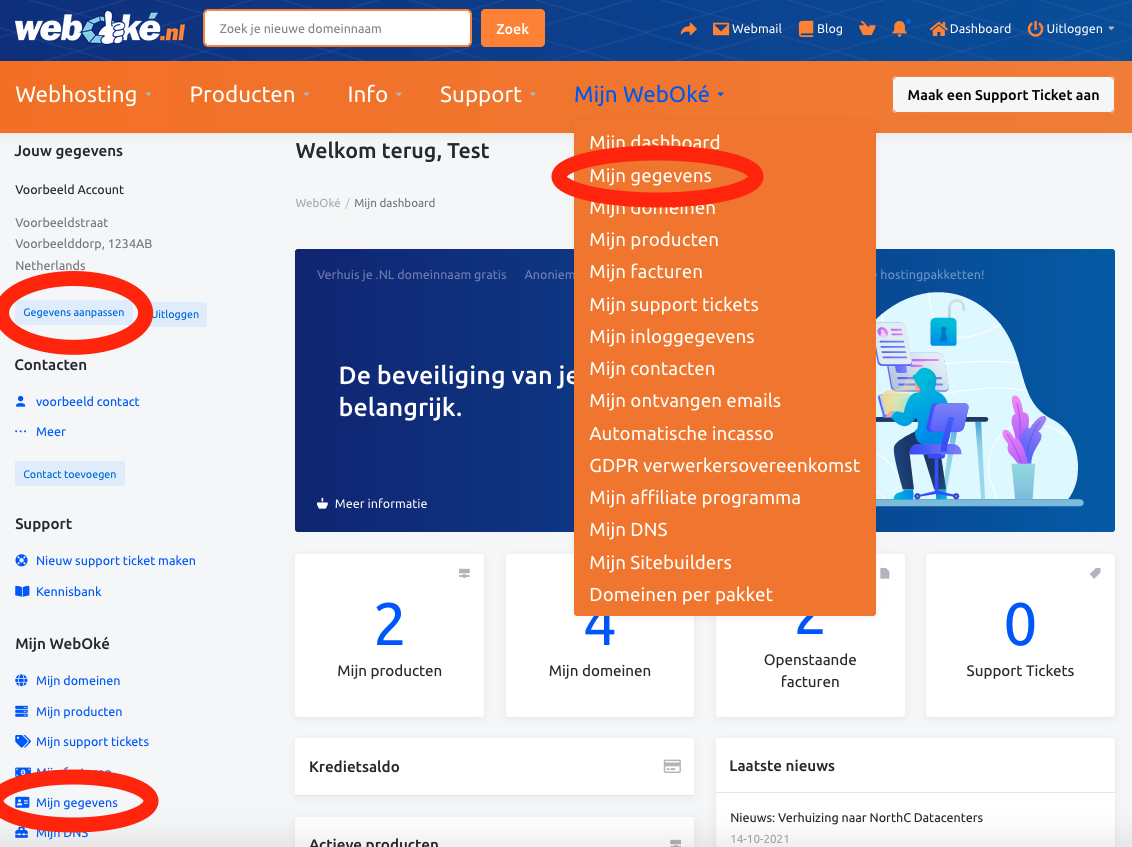Expand the Support menu
The image size is (1132, 847).
[488, 95]
